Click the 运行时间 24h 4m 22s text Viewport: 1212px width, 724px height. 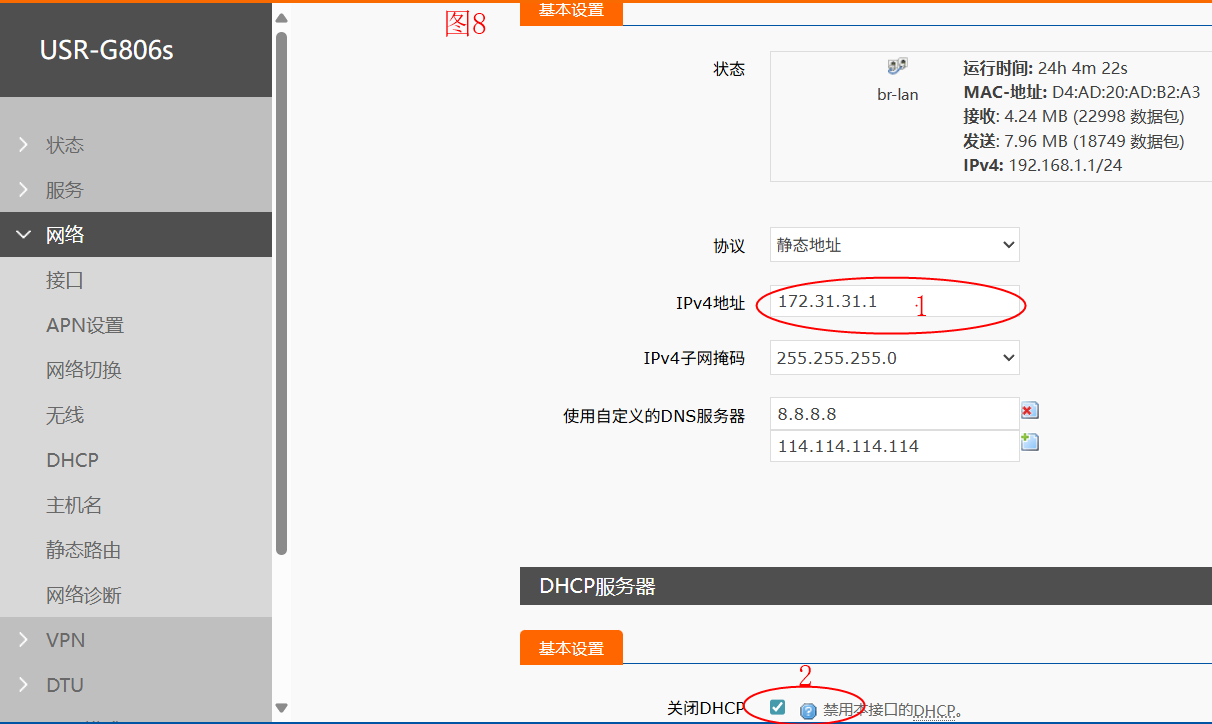(1045, 68)
